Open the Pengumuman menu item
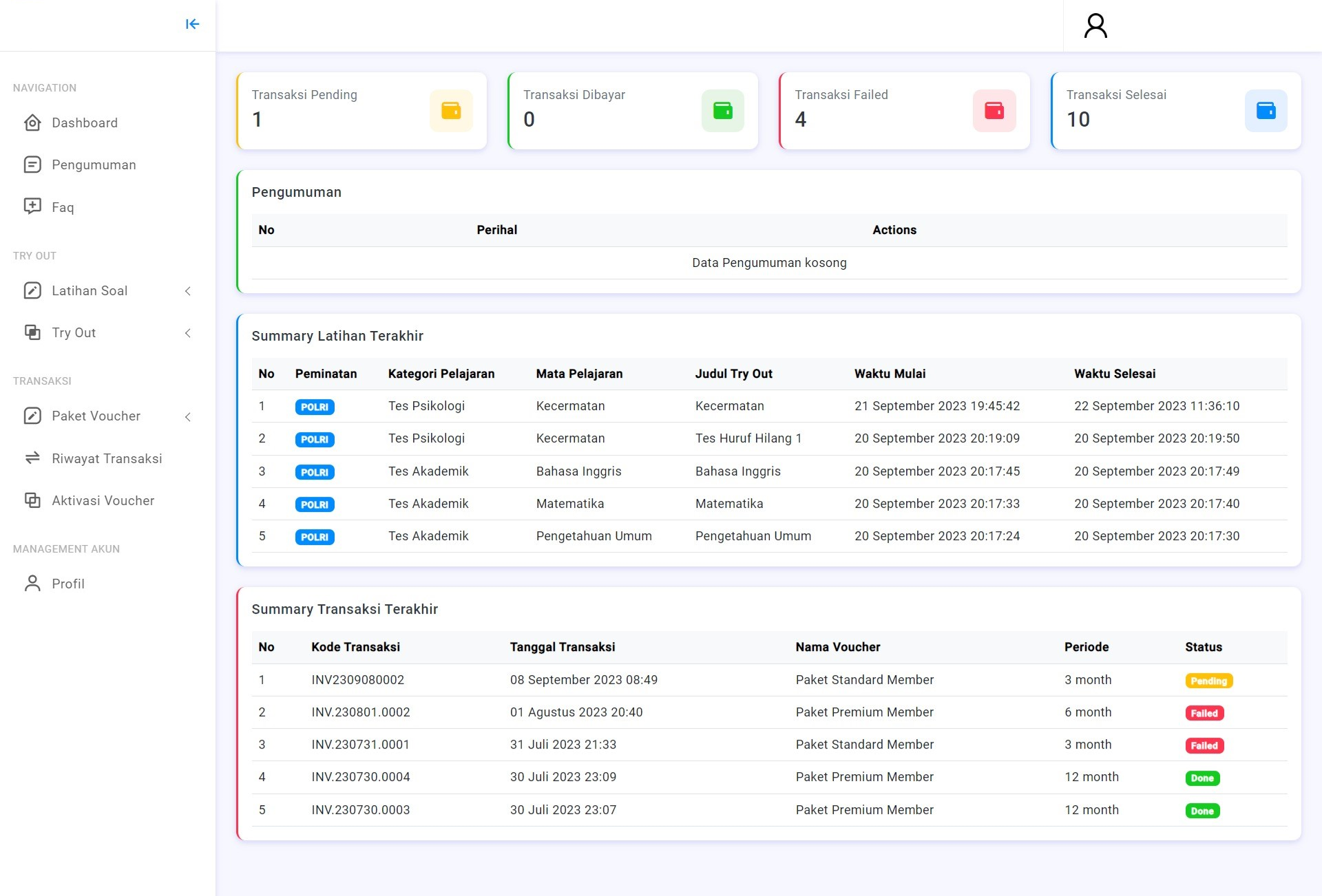 [x=94, y=165]
